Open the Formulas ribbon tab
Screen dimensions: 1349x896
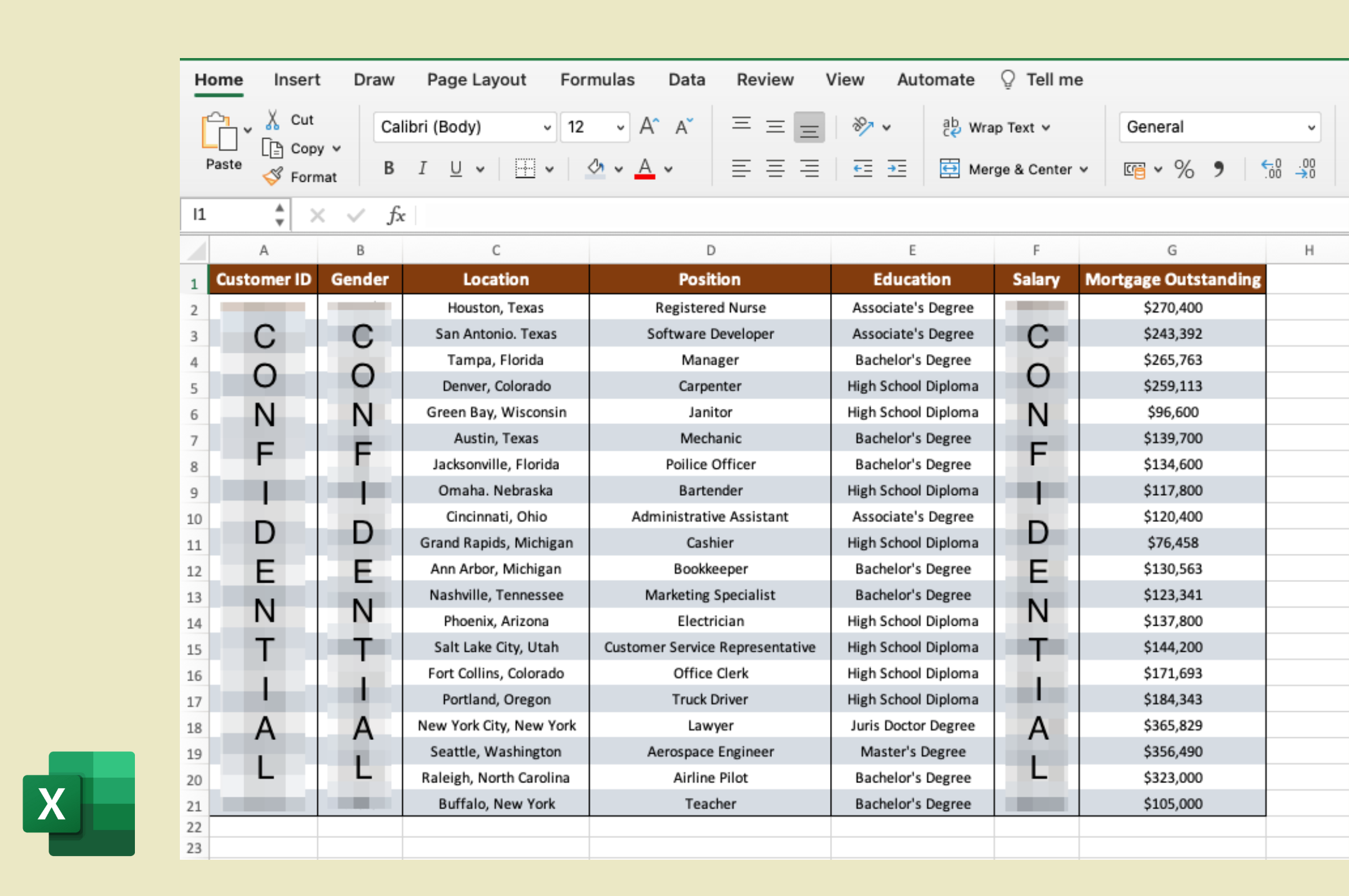pyautogui.click(x=596, y=80)
